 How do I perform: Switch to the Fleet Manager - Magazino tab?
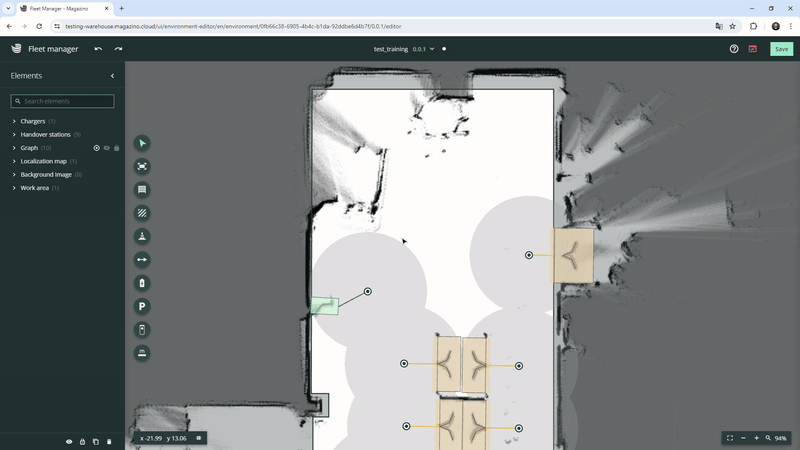coord(65,9)
